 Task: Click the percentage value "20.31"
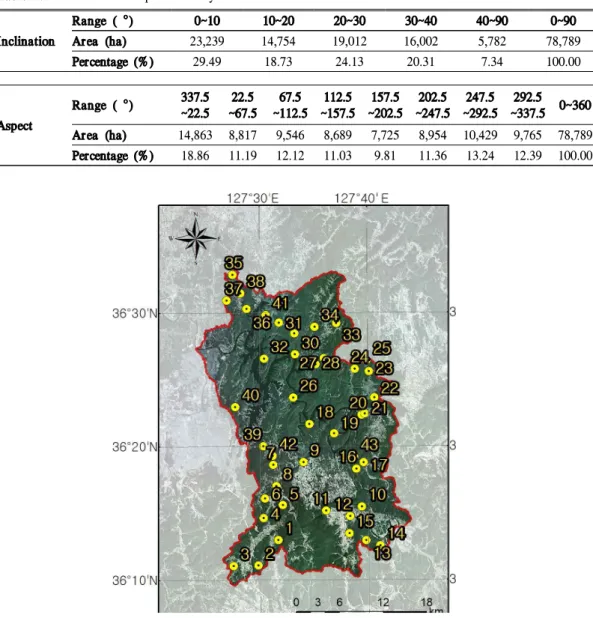[421, 62]
